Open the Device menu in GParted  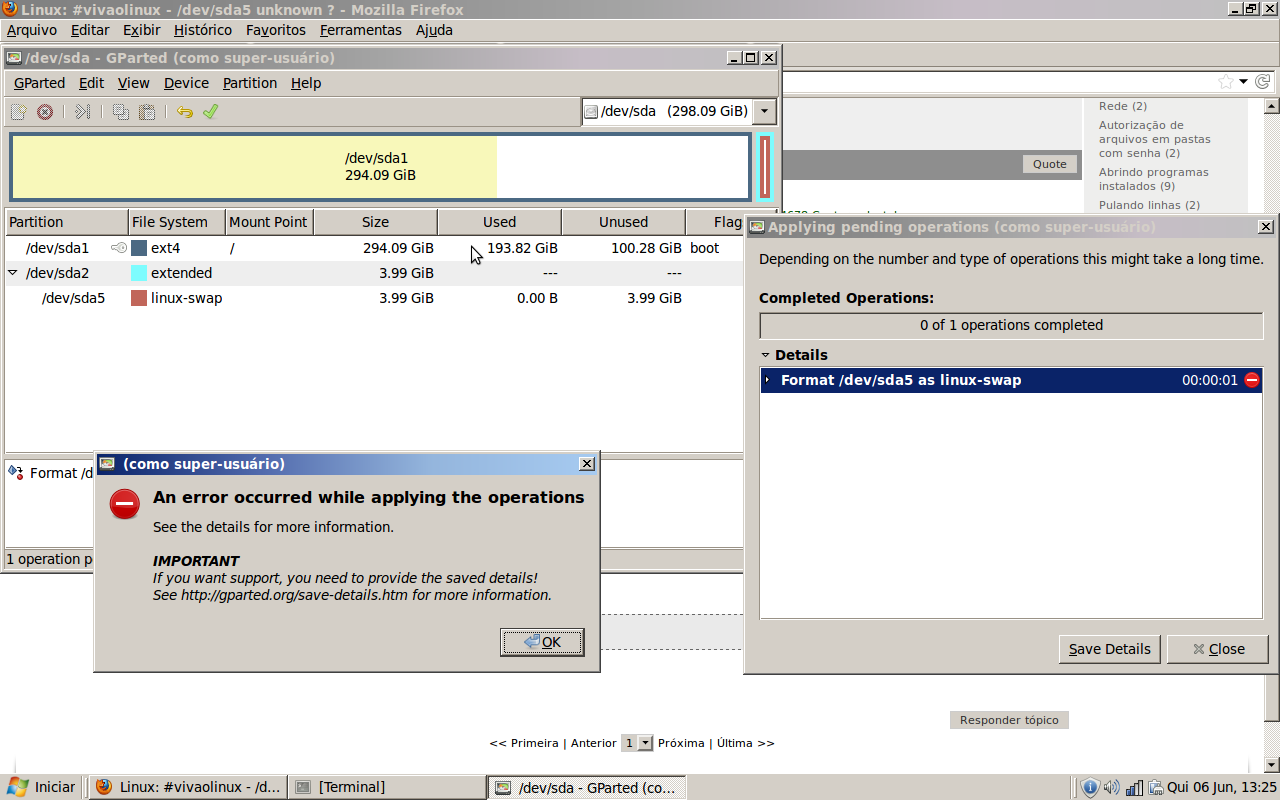(186, 83)
